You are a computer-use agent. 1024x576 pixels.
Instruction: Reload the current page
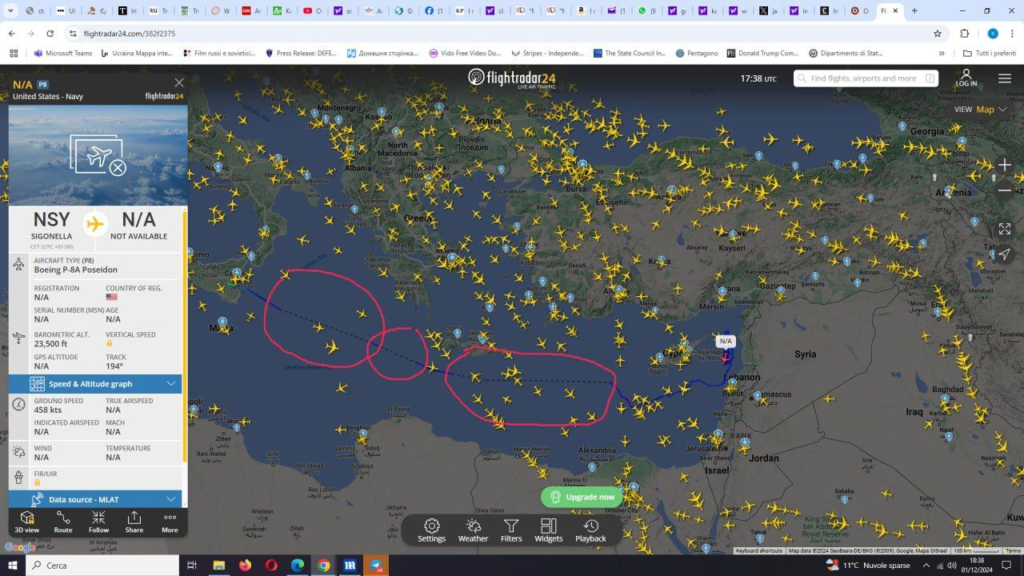pos(50,33)
